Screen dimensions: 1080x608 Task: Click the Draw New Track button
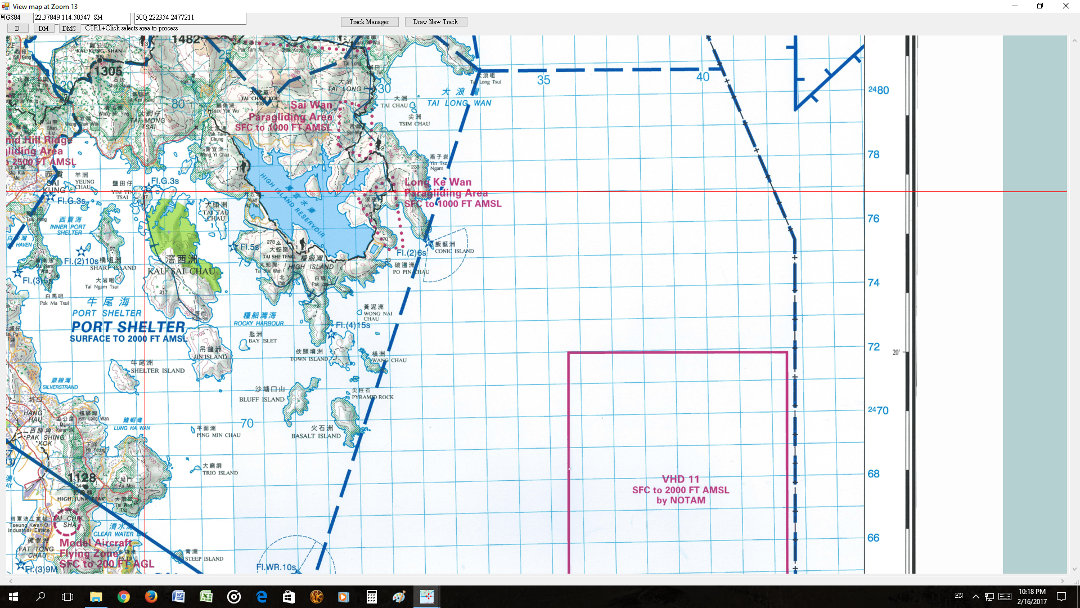(x=436, y=21)
